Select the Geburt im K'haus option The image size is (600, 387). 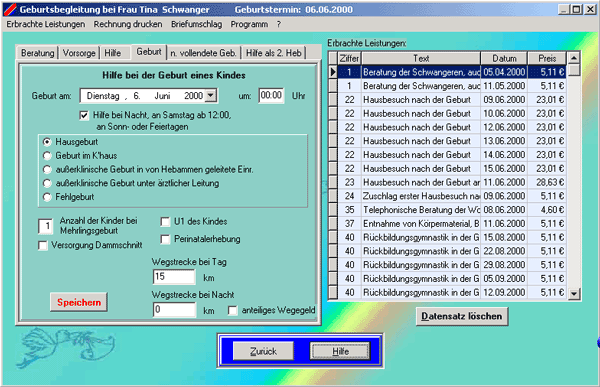(x=47, y=156)
